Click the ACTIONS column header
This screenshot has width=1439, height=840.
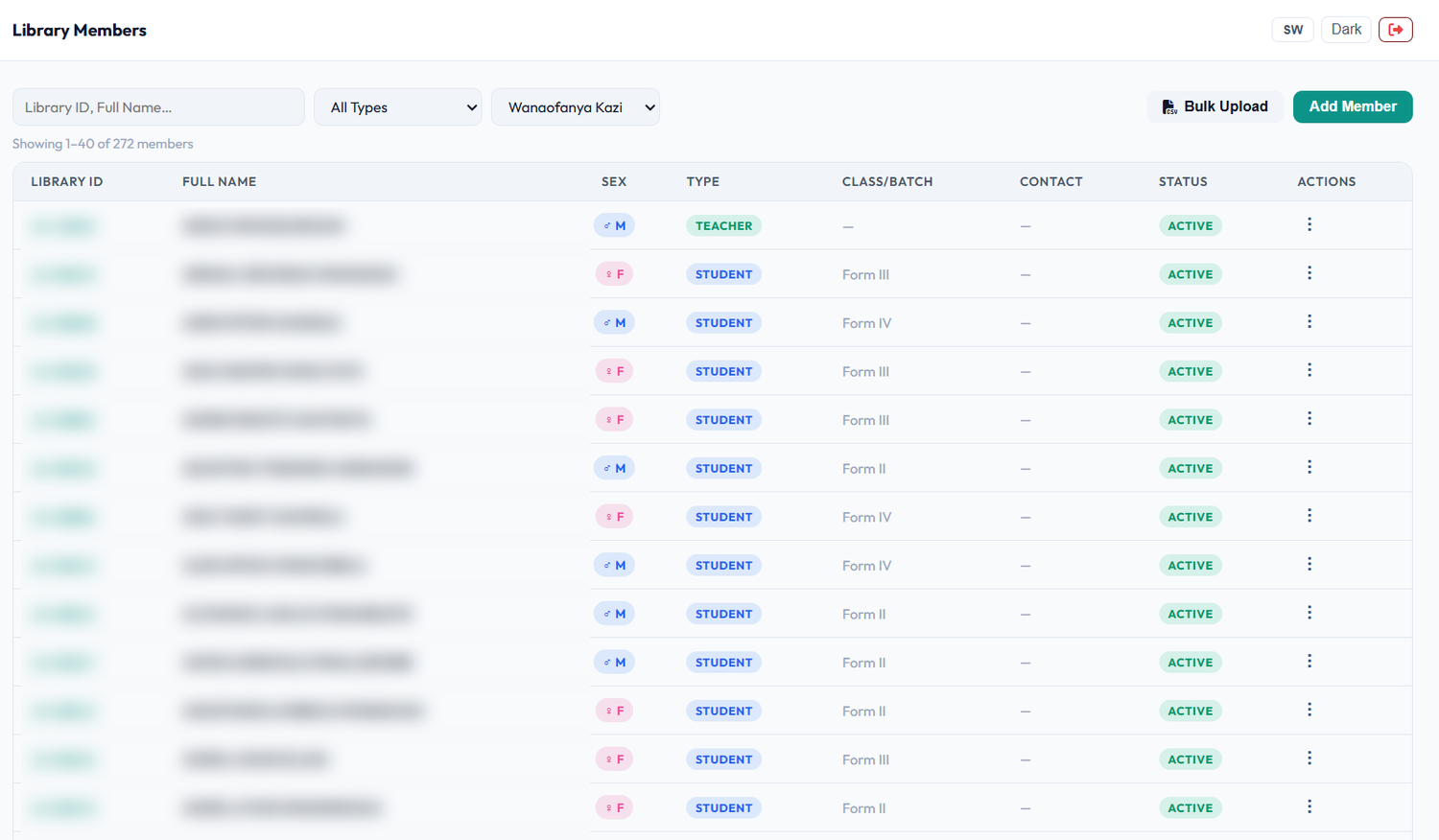[x=1327, y=181]
